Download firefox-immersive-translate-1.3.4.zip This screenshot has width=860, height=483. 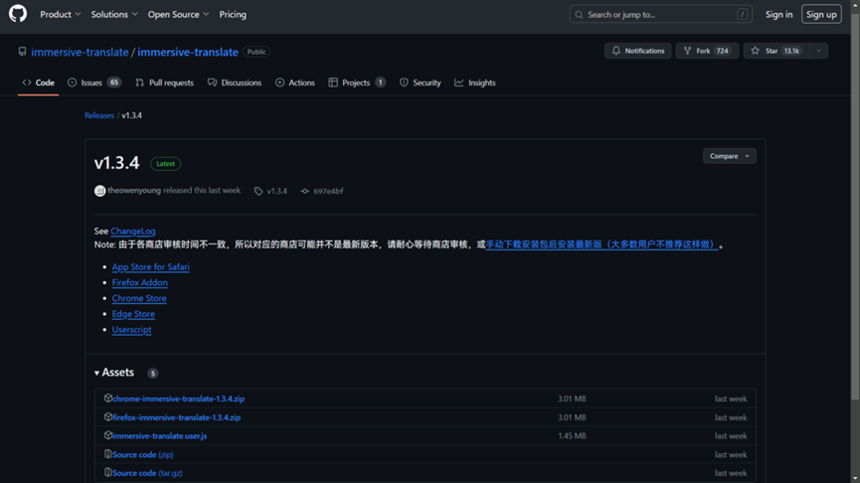coord(177,418)
